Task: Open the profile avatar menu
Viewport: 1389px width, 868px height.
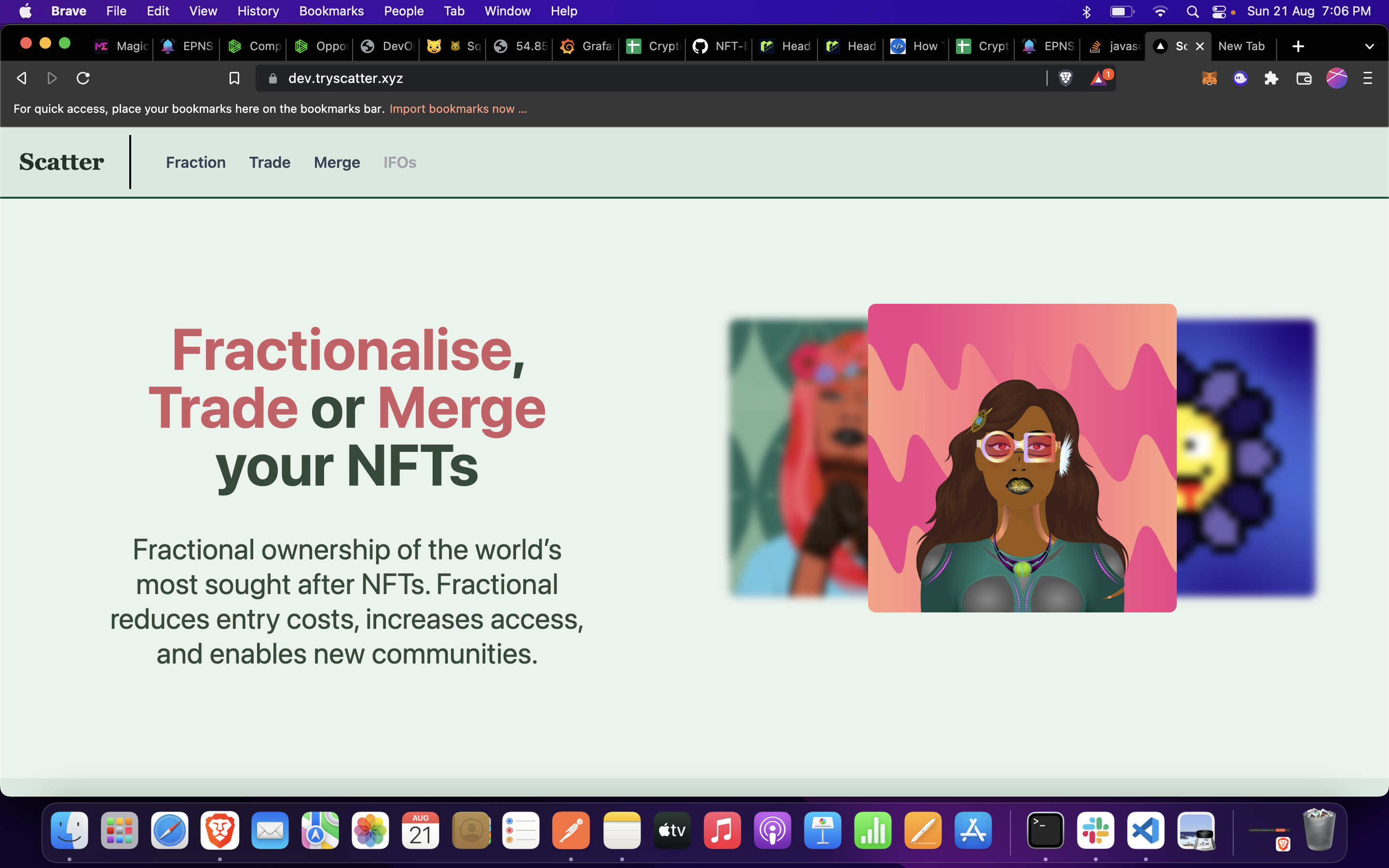Action: (1336, 78)
